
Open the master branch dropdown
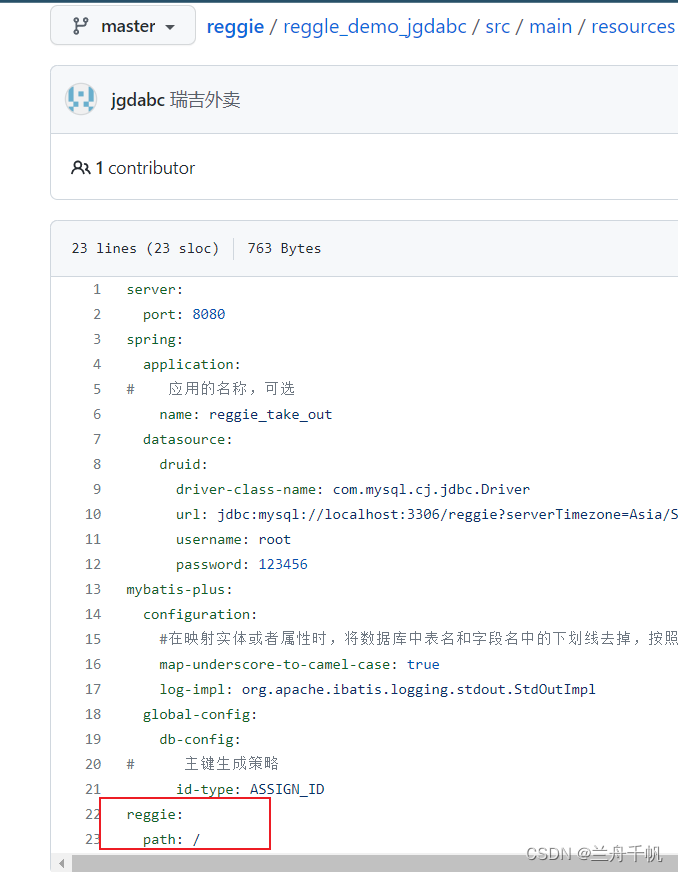[123, 26]
